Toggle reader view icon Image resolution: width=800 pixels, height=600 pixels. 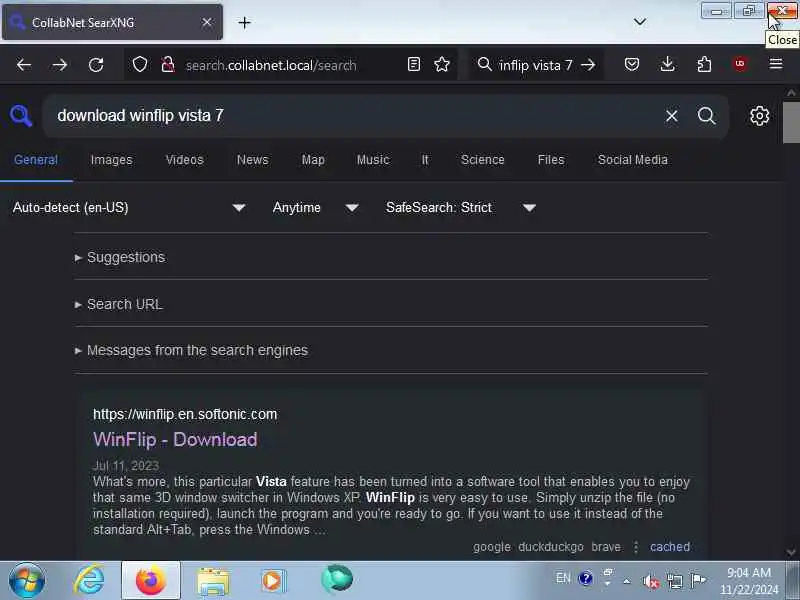414,64
